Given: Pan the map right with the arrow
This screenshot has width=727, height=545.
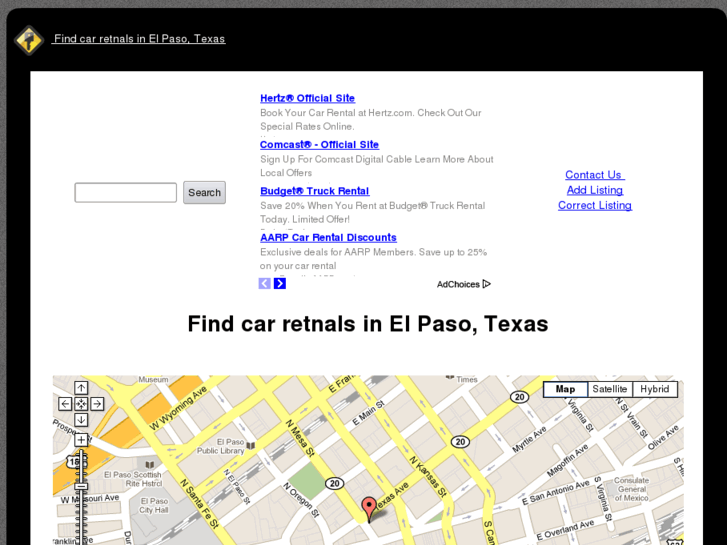Looking at the screenshot, I should coord(97,404).
